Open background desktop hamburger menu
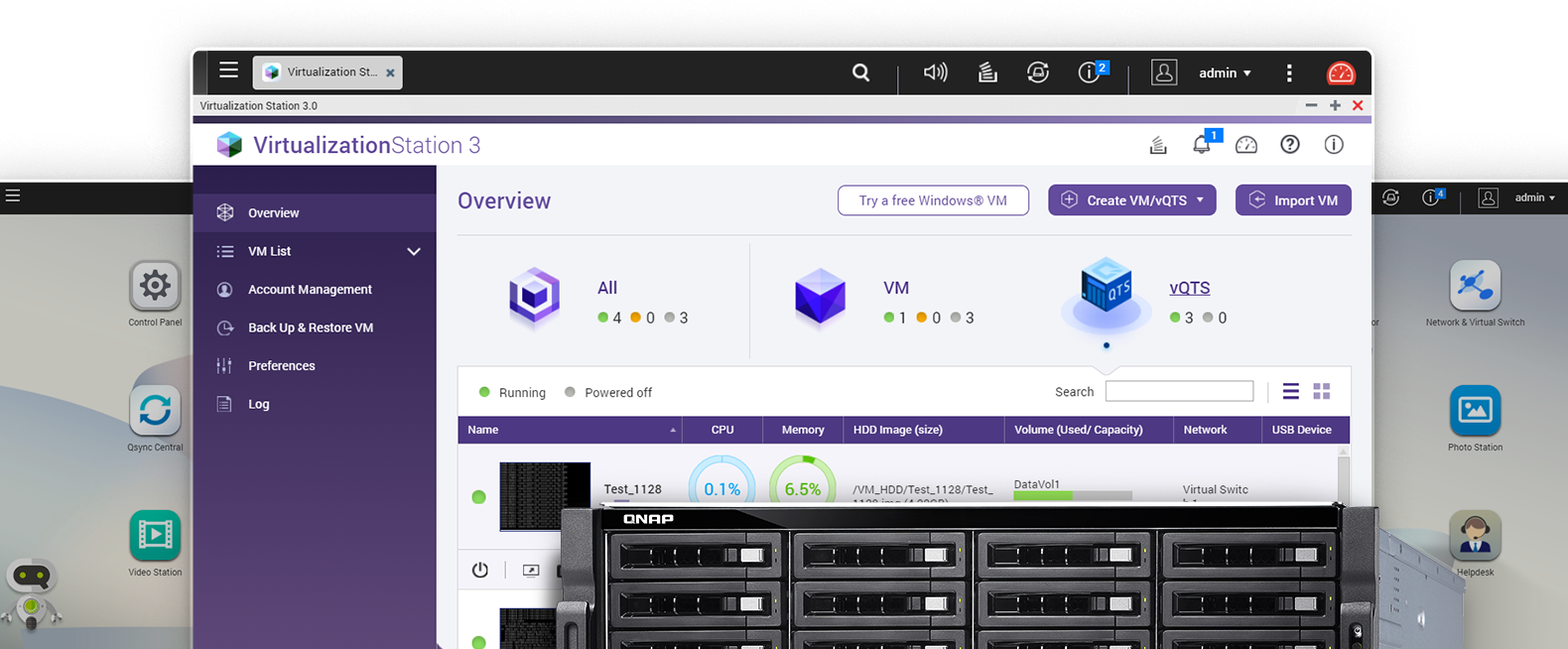This screenshot has width=1568, height=649. coord(13,195)
